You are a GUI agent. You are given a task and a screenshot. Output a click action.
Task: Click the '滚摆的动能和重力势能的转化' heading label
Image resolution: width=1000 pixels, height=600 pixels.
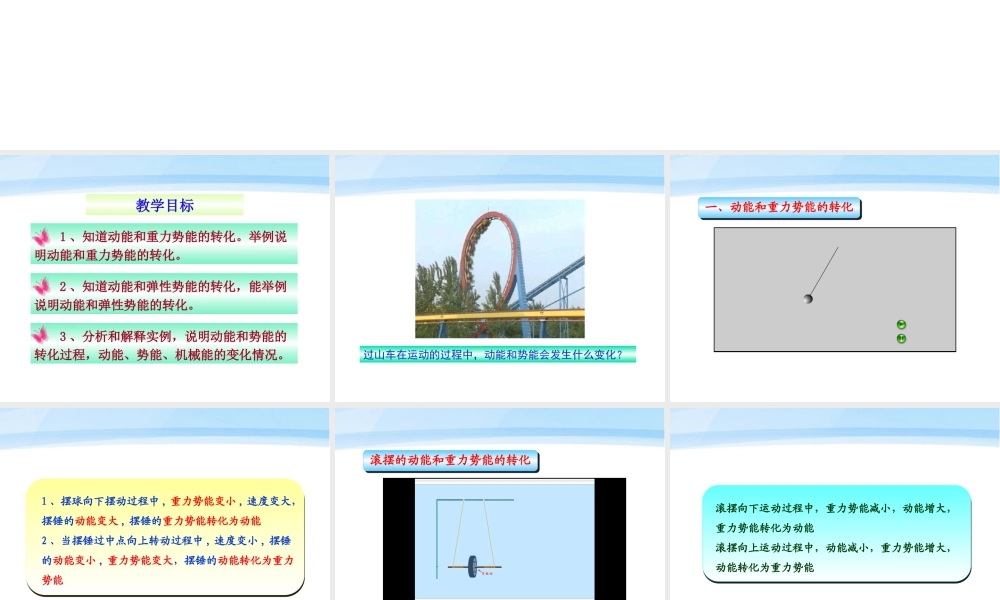(451, 460)
